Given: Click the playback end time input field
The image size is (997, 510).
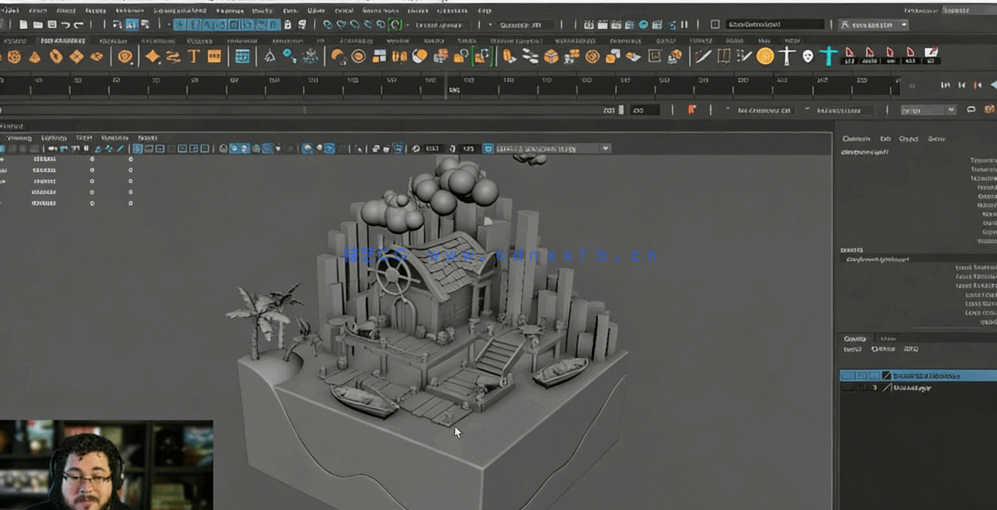Looking at the screenshot, I should (x=643, y=110).
